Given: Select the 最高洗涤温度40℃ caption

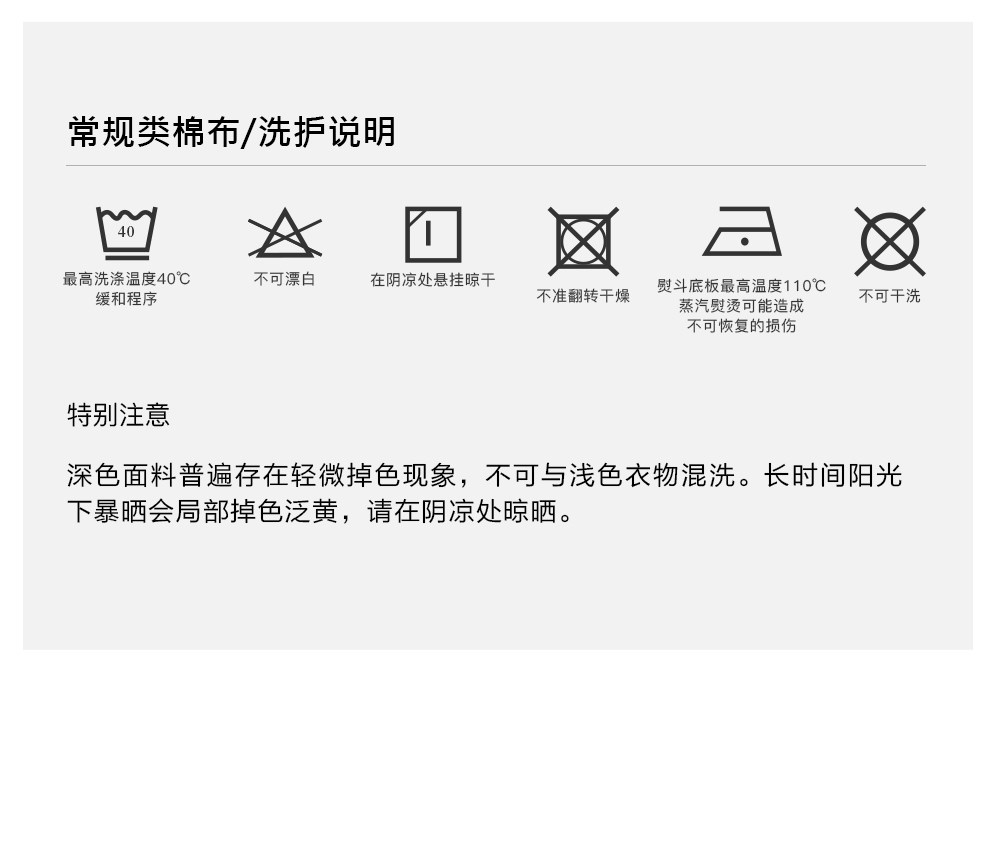Looking at the screenshot, I should coord(126,279).
